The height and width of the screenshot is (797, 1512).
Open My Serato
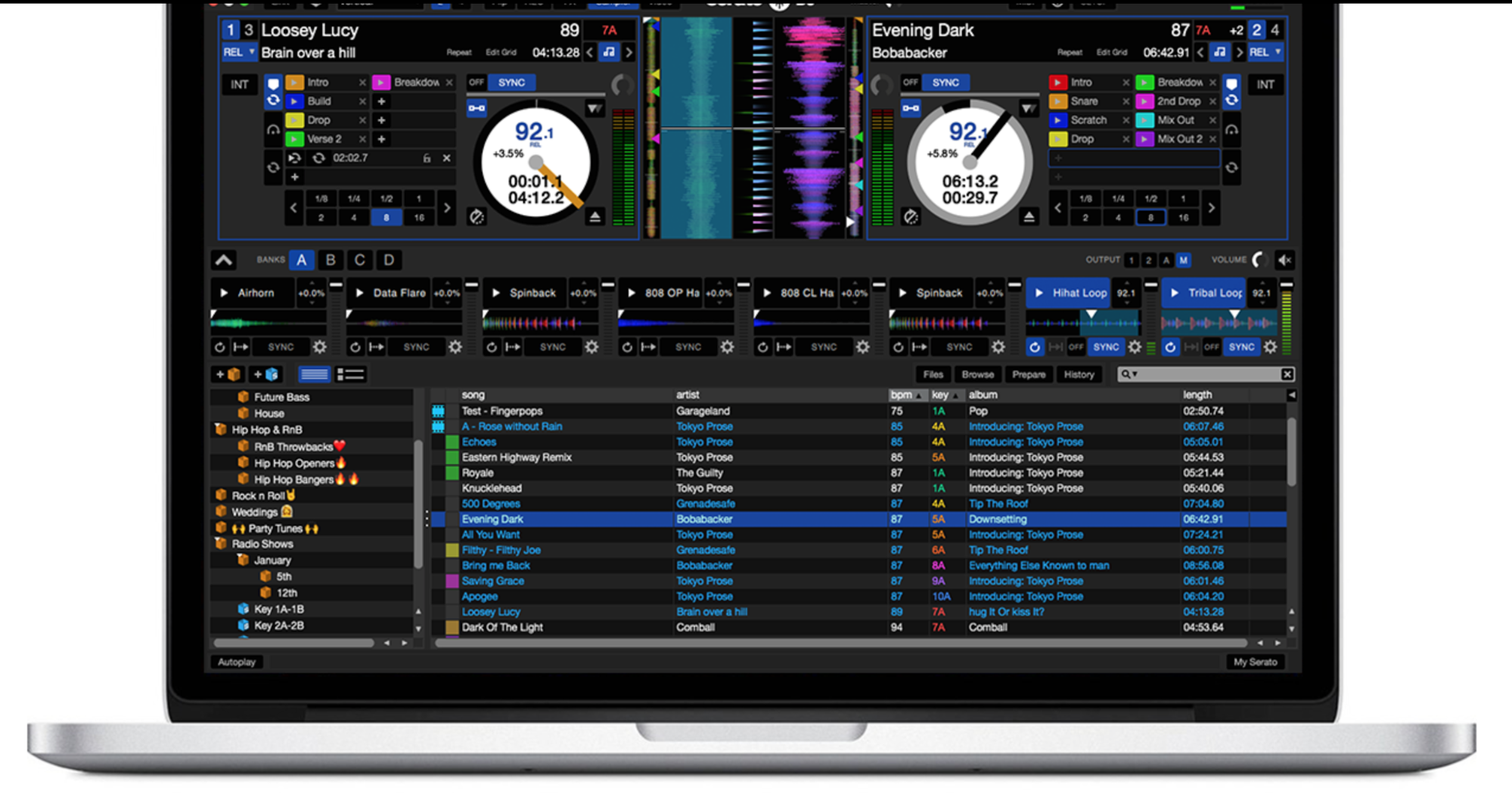[x=1256, y=662]
